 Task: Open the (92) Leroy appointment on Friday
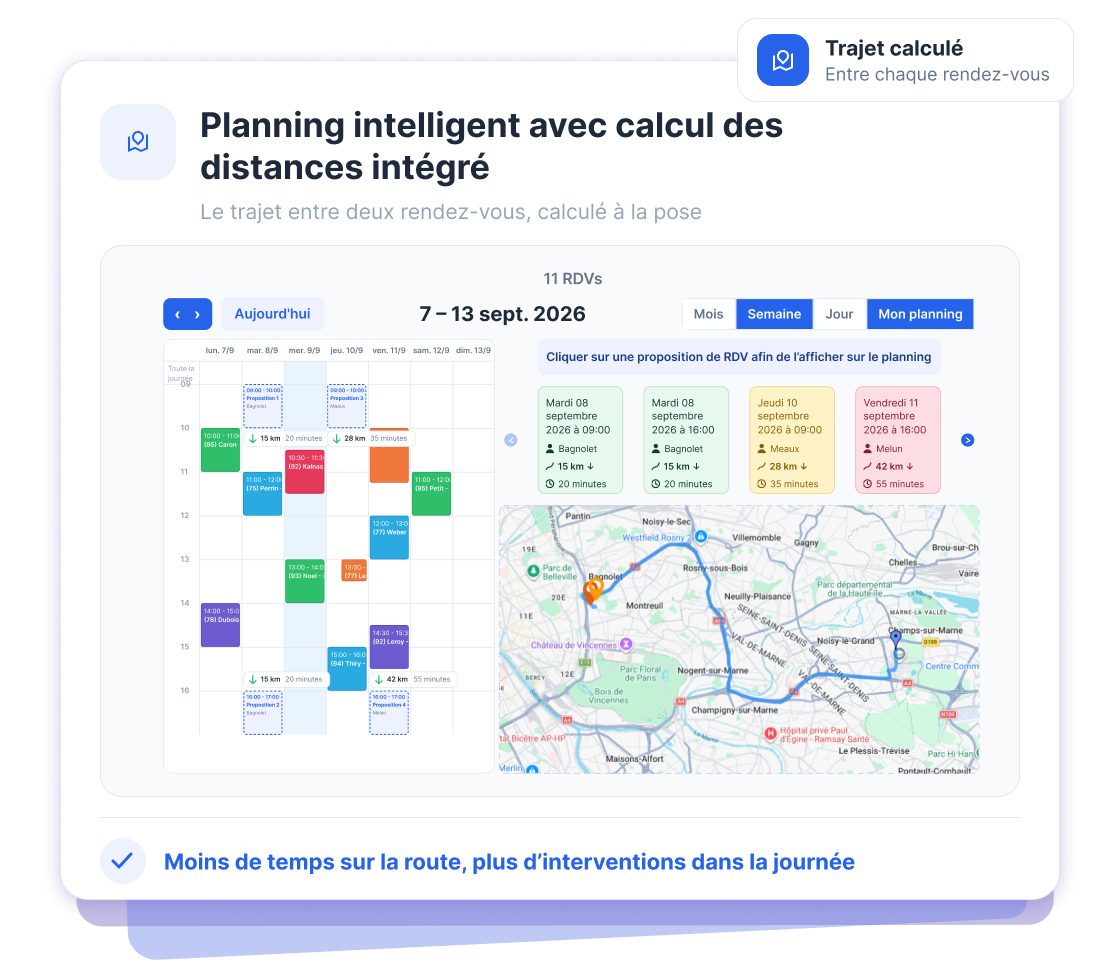pyautogui.click(x=389, y=647)
